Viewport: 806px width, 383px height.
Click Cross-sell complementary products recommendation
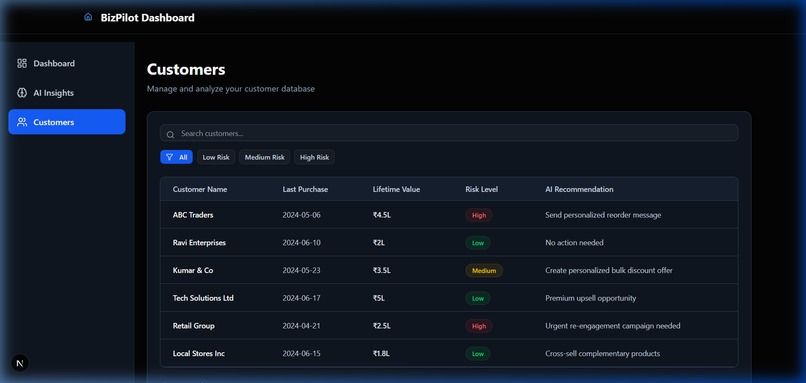[602, 354]
